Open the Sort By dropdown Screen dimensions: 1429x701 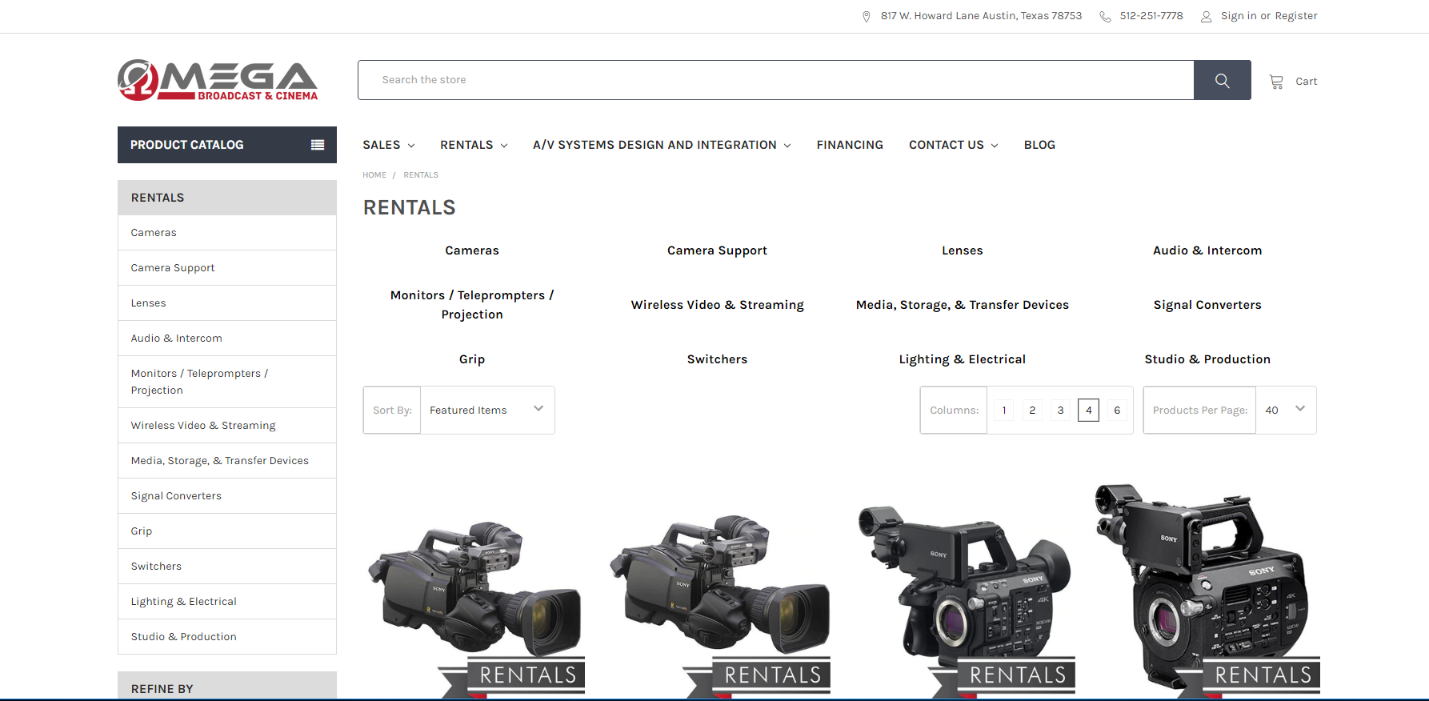point(487,410)
